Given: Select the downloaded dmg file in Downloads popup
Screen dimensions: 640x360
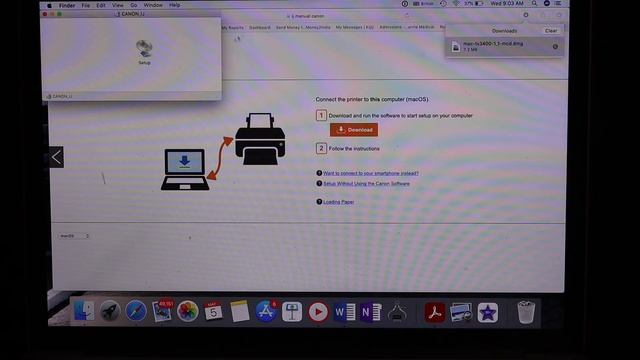Looking at the screenshot, I should coord(504,47).
